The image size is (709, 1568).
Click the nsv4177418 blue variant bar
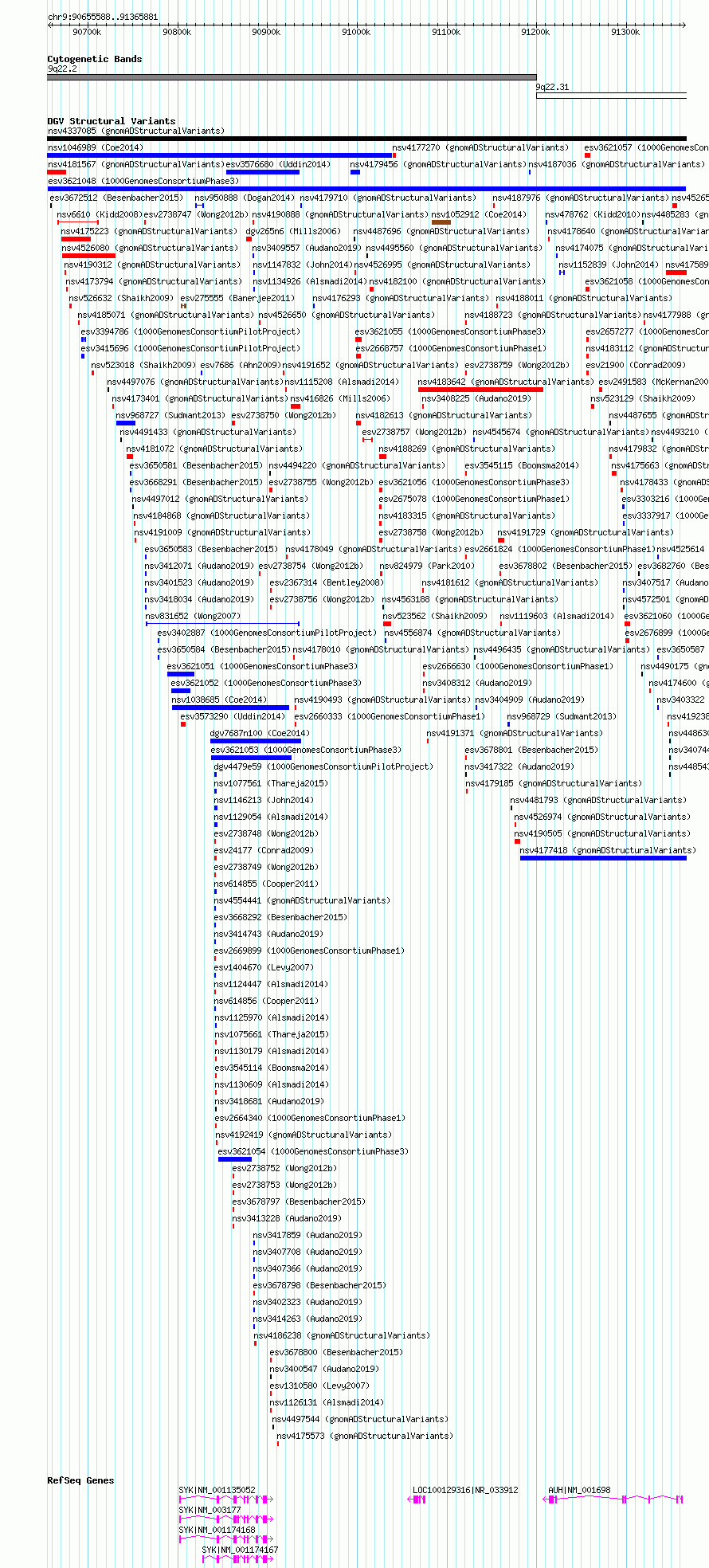603,858
